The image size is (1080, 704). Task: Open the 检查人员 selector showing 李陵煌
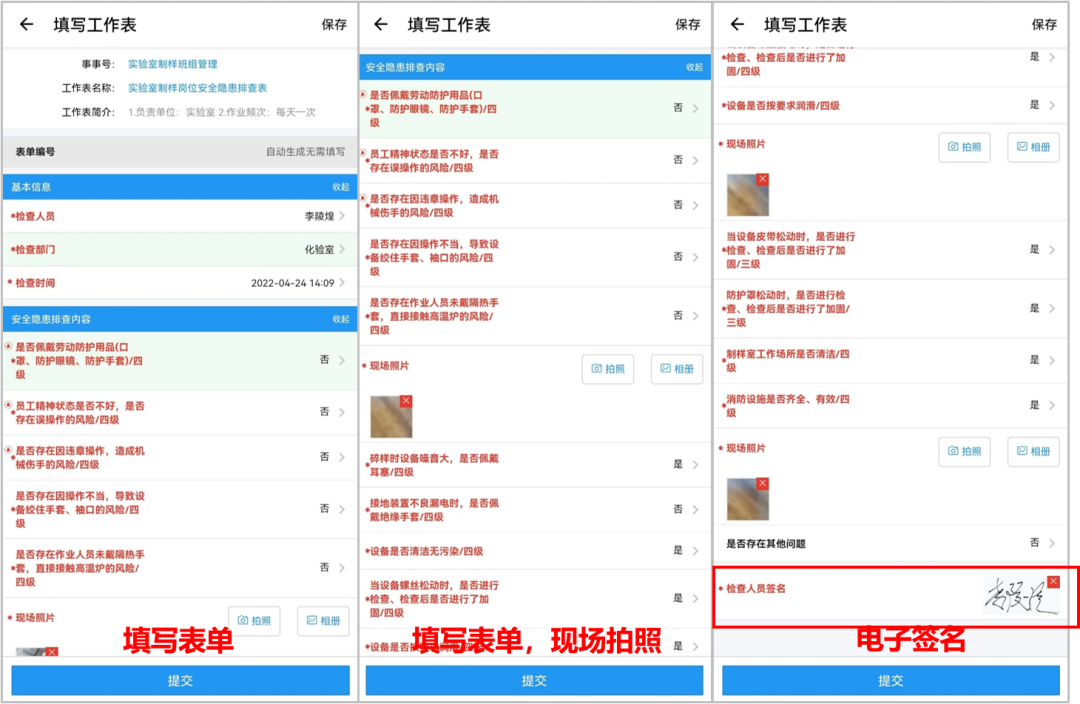tap(325, 216)
